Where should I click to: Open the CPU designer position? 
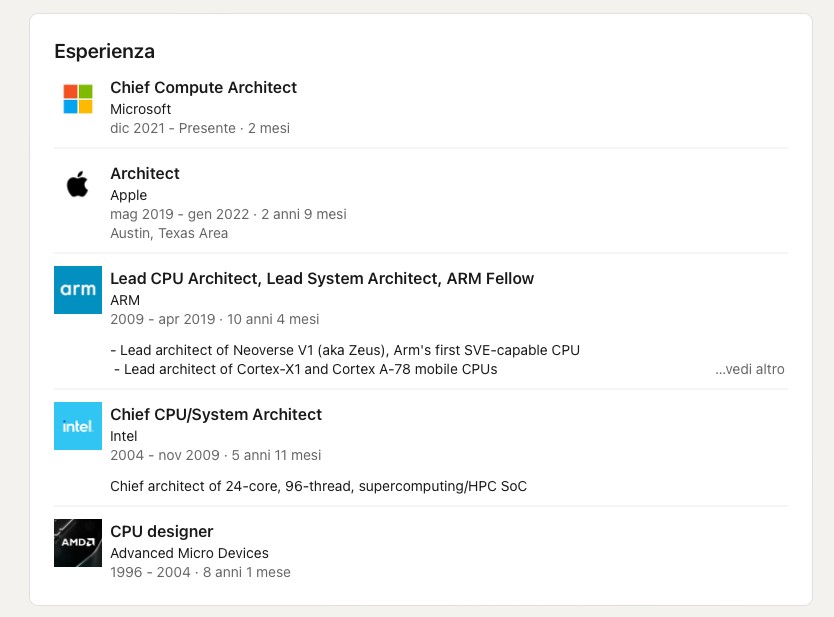162,531
